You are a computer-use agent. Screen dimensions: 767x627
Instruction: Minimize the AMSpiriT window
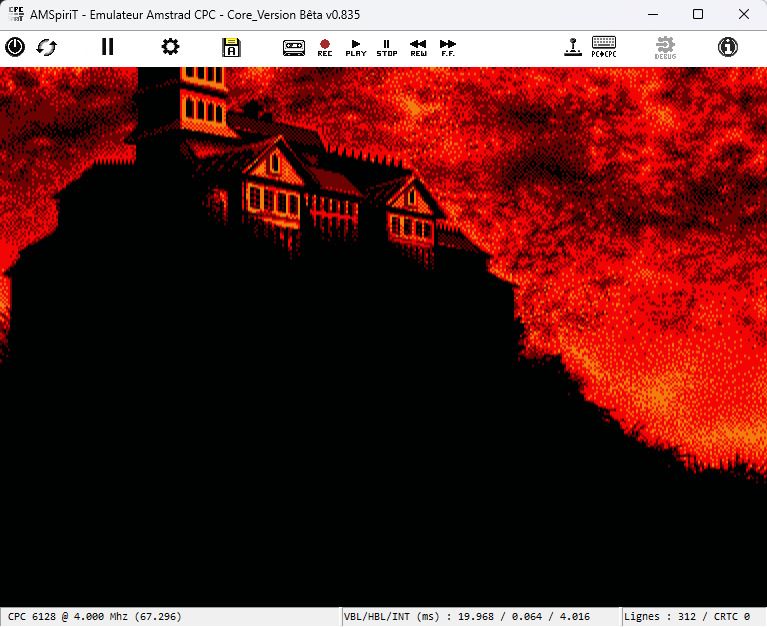tap(653, 14)
